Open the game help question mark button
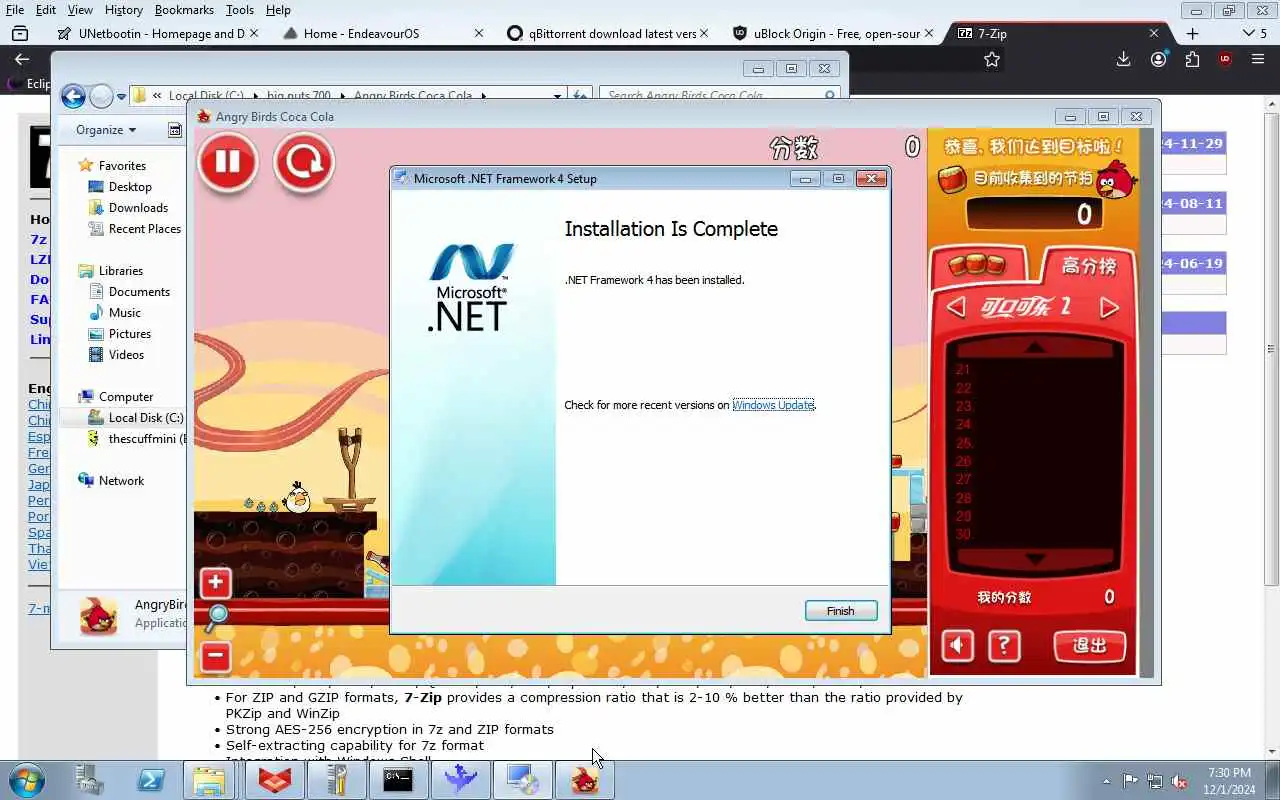Viewport: 1280px width, 800px height. [1004, 646]
